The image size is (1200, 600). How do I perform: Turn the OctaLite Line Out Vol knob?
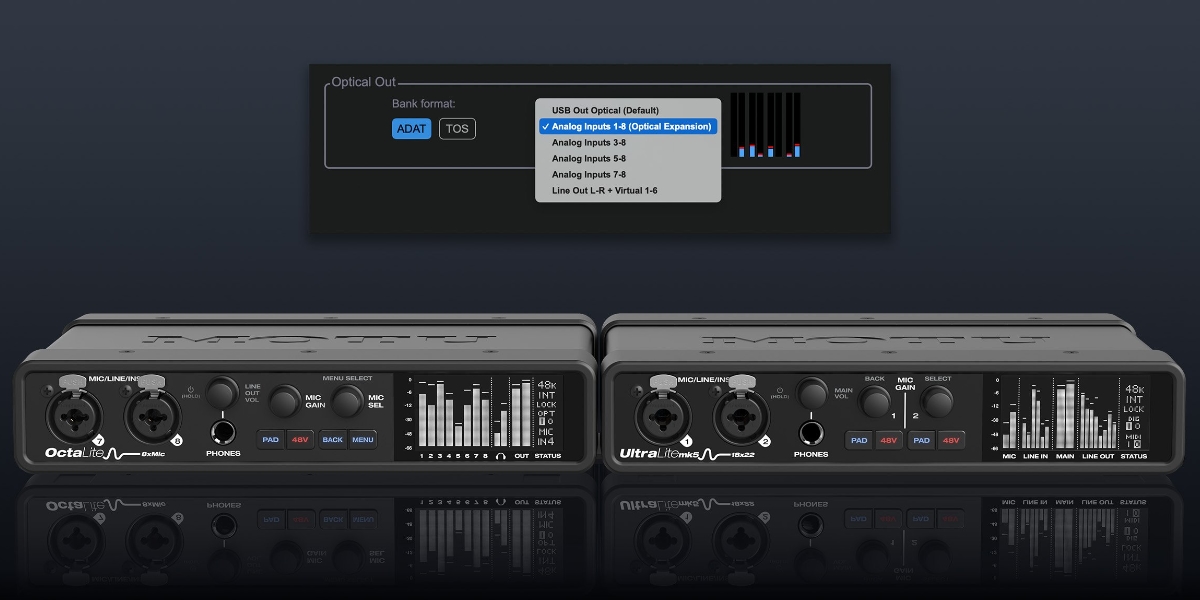tap(223, 391)
